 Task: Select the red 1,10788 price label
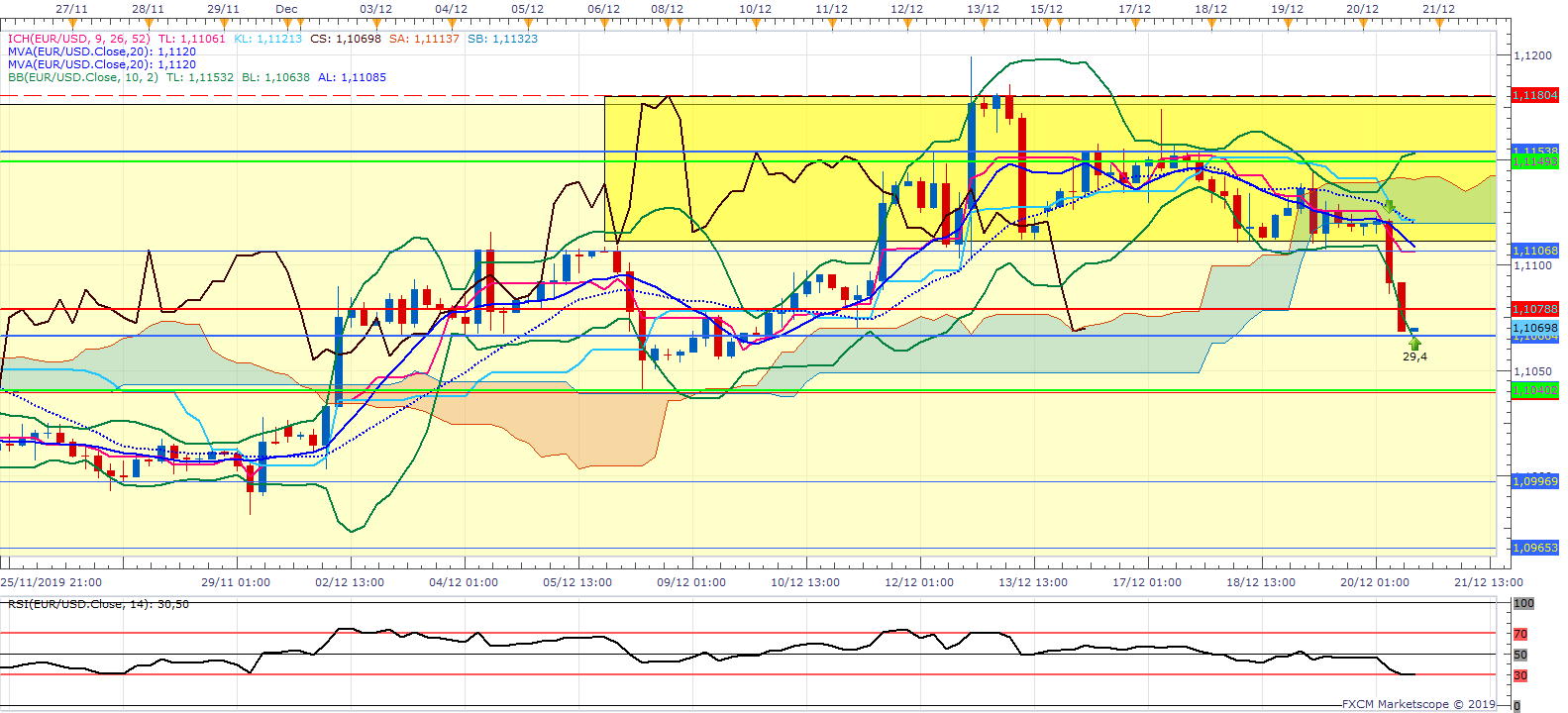[1535, 309]
